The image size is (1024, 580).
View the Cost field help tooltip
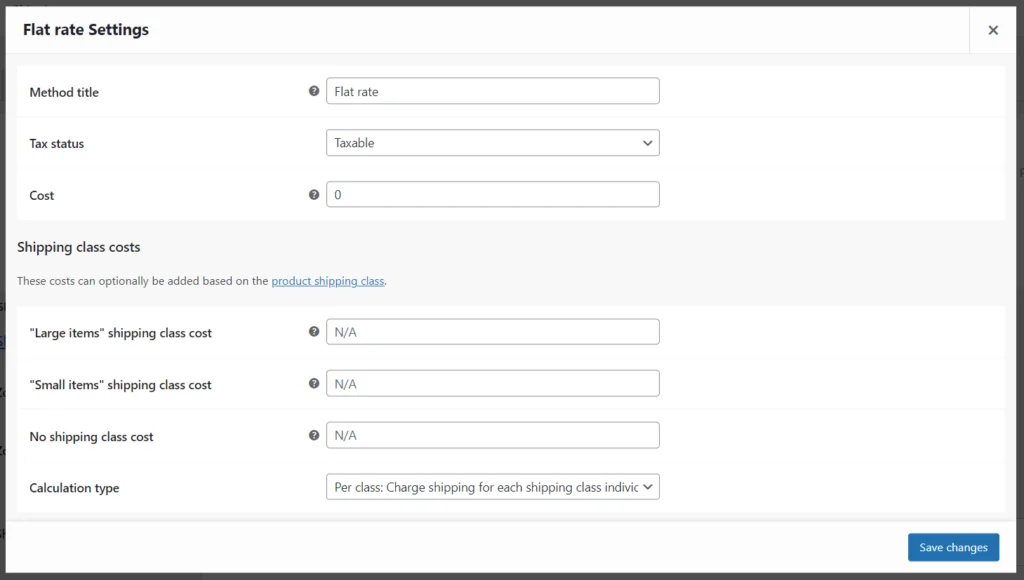pos(314,194)
